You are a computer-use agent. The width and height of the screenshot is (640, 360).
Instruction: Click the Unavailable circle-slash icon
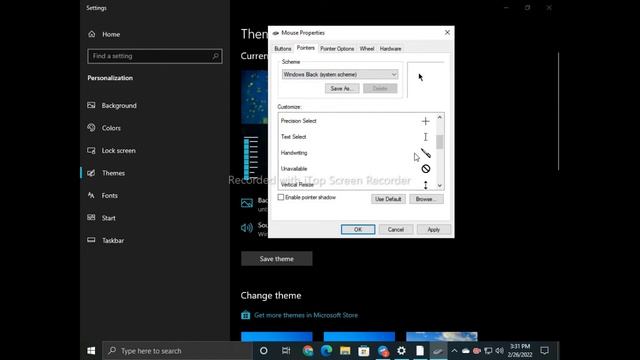coord(426,169)
